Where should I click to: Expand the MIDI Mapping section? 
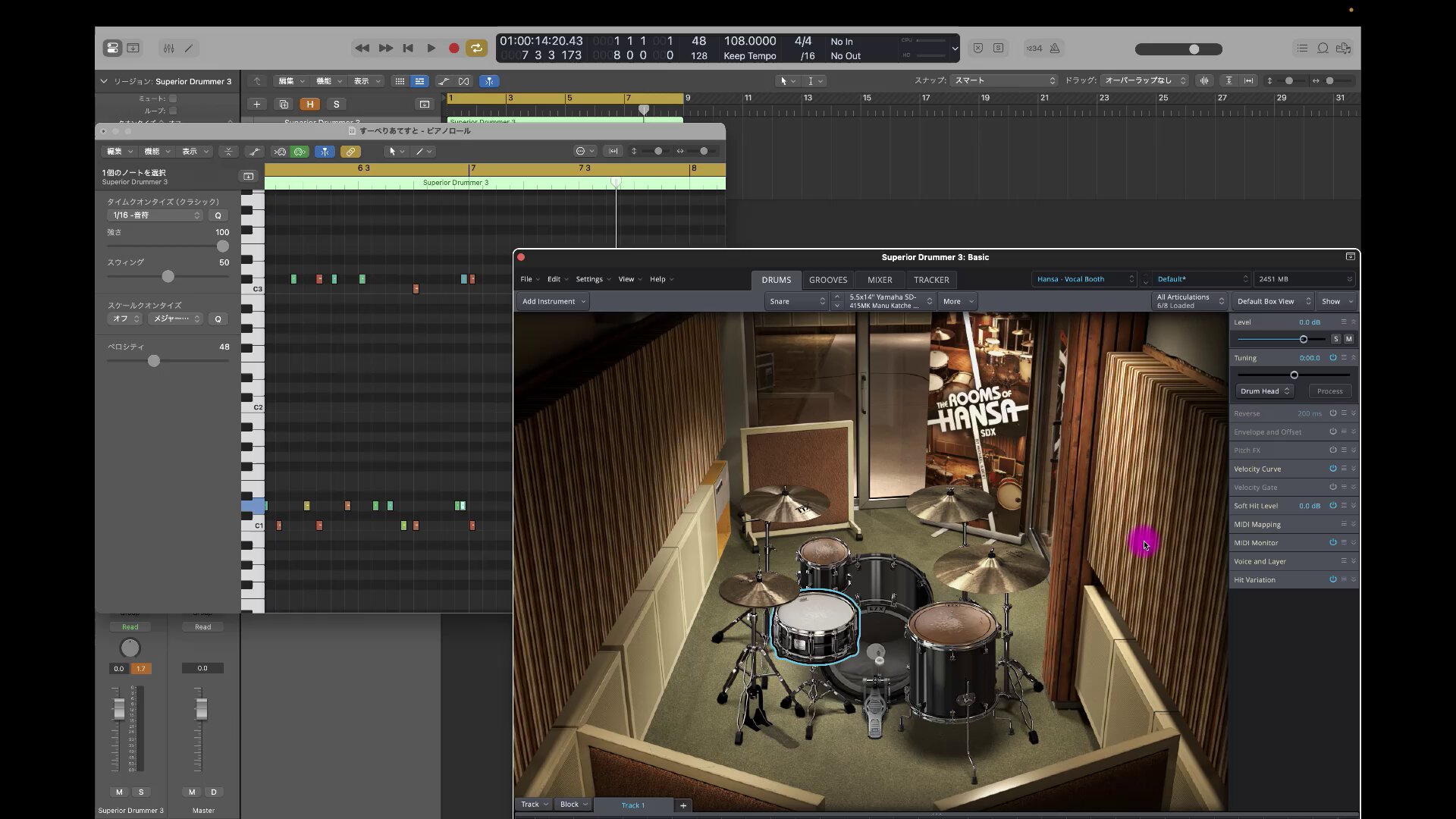pos(1354,524)
